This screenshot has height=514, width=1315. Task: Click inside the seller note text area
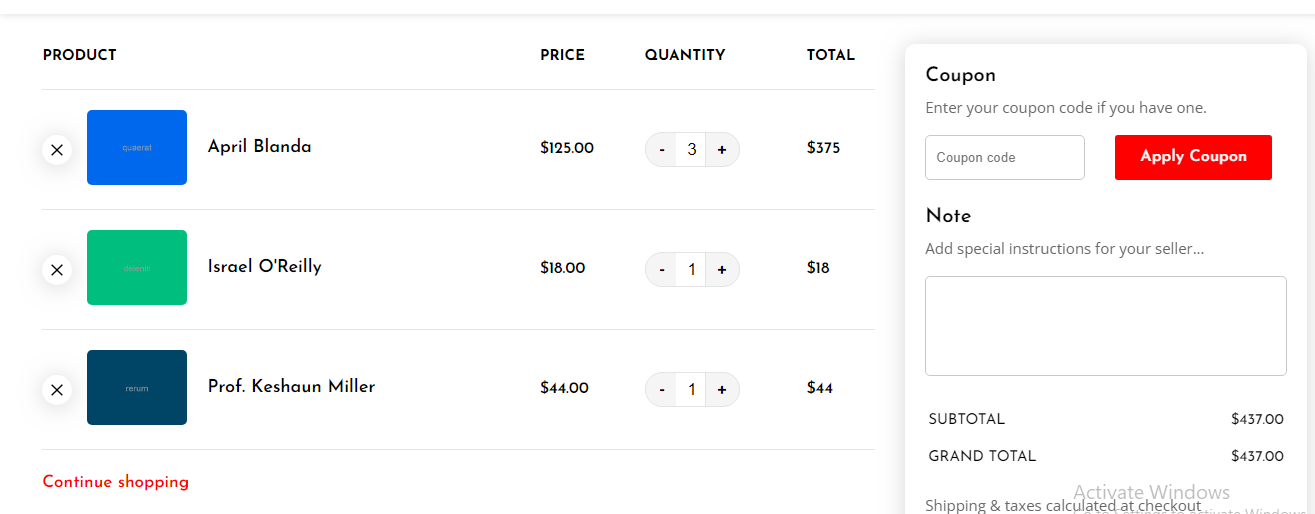pos(1106,326)
